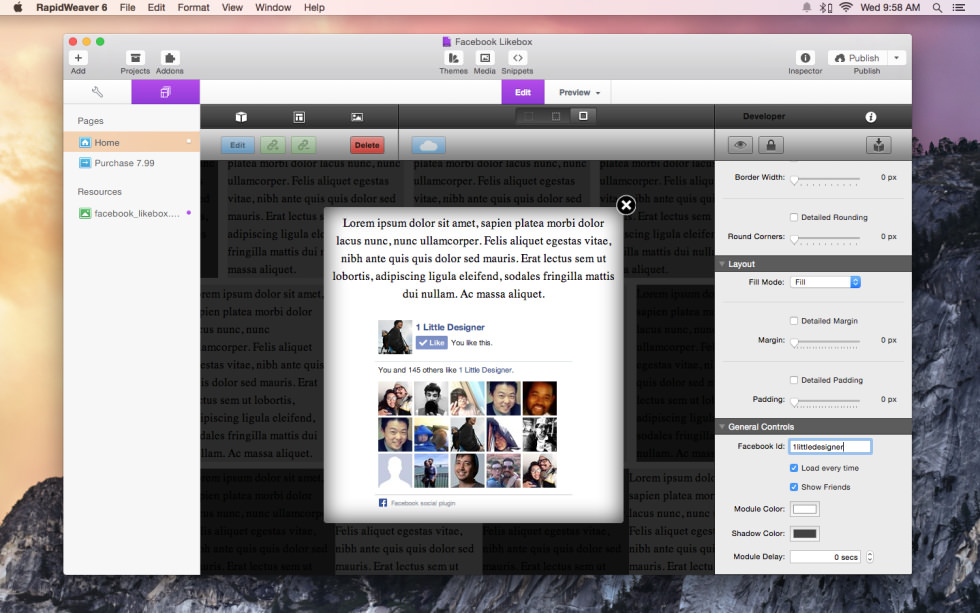980x613 pixels.
Task: Open the File menu
Action: coord(128,7)
